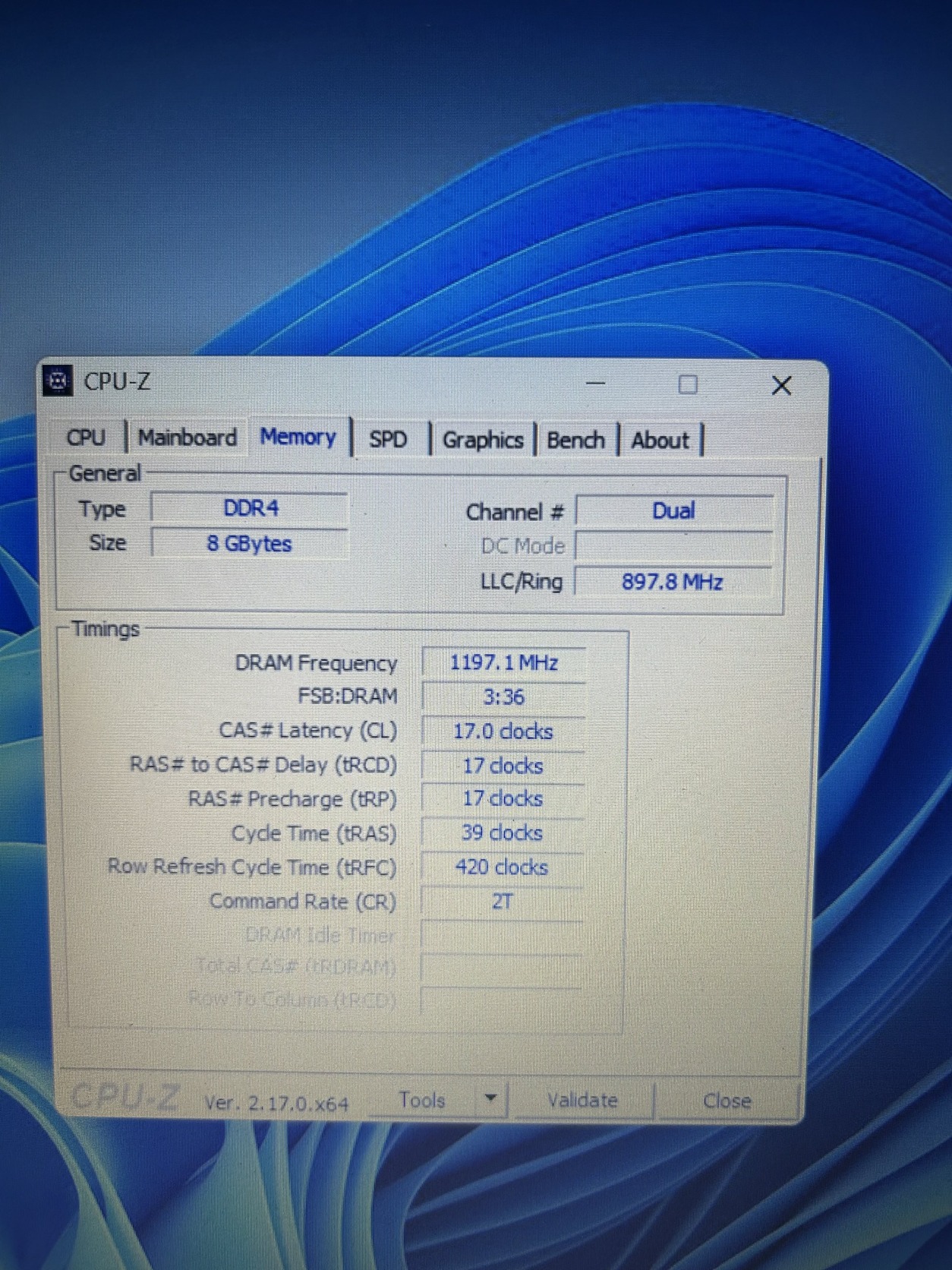Click the Command Rate value 2T

[x=502, y=902]
